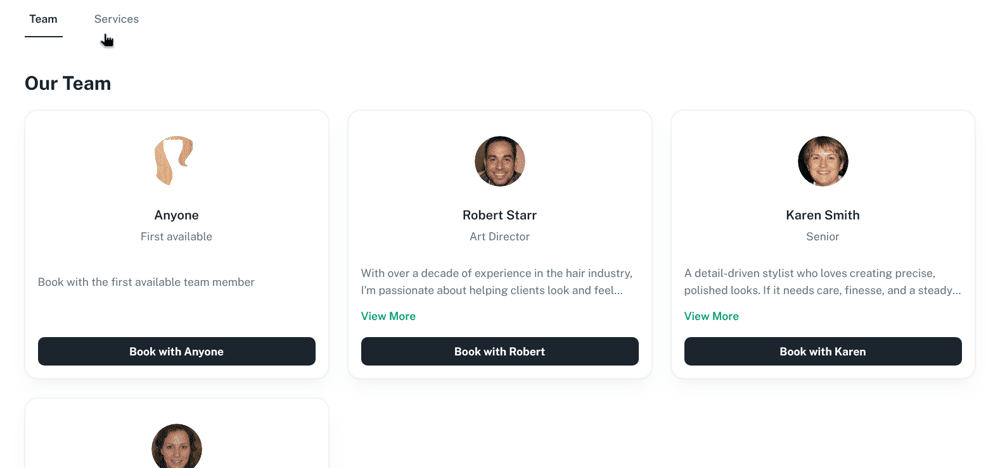Click Robert's truncated bio text
This screenshot has height=468, width=1000.
click(x=497, y=281)
